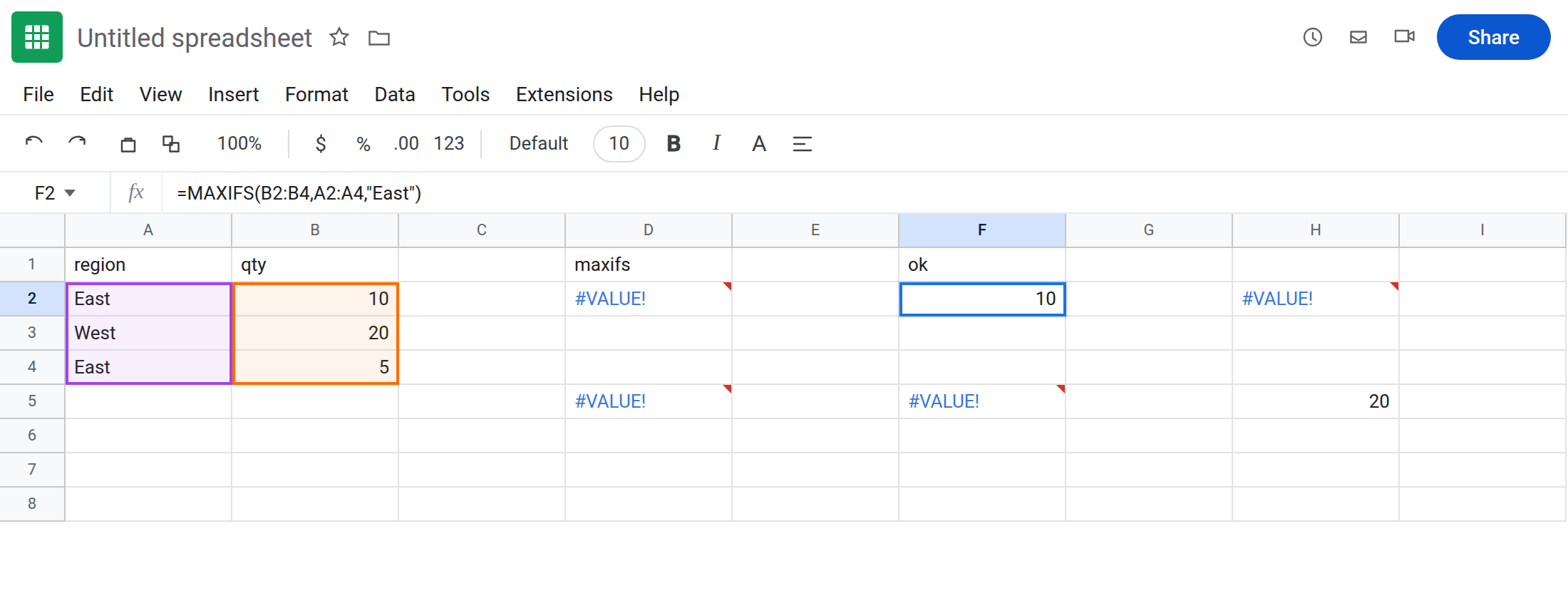Toggle bold formatting
The image size is (1568, 613).
(674, 143)
